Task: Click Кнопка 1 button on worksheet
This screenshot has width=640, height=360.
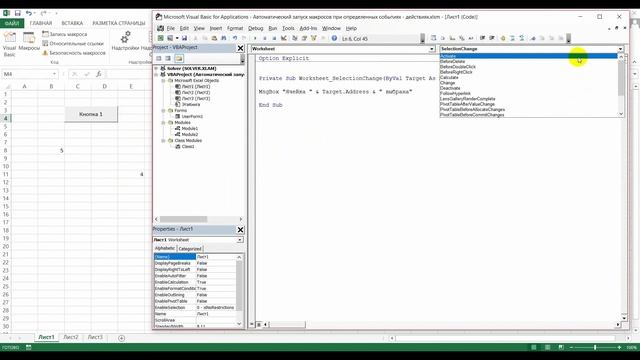Action: [x=91, y=114]
